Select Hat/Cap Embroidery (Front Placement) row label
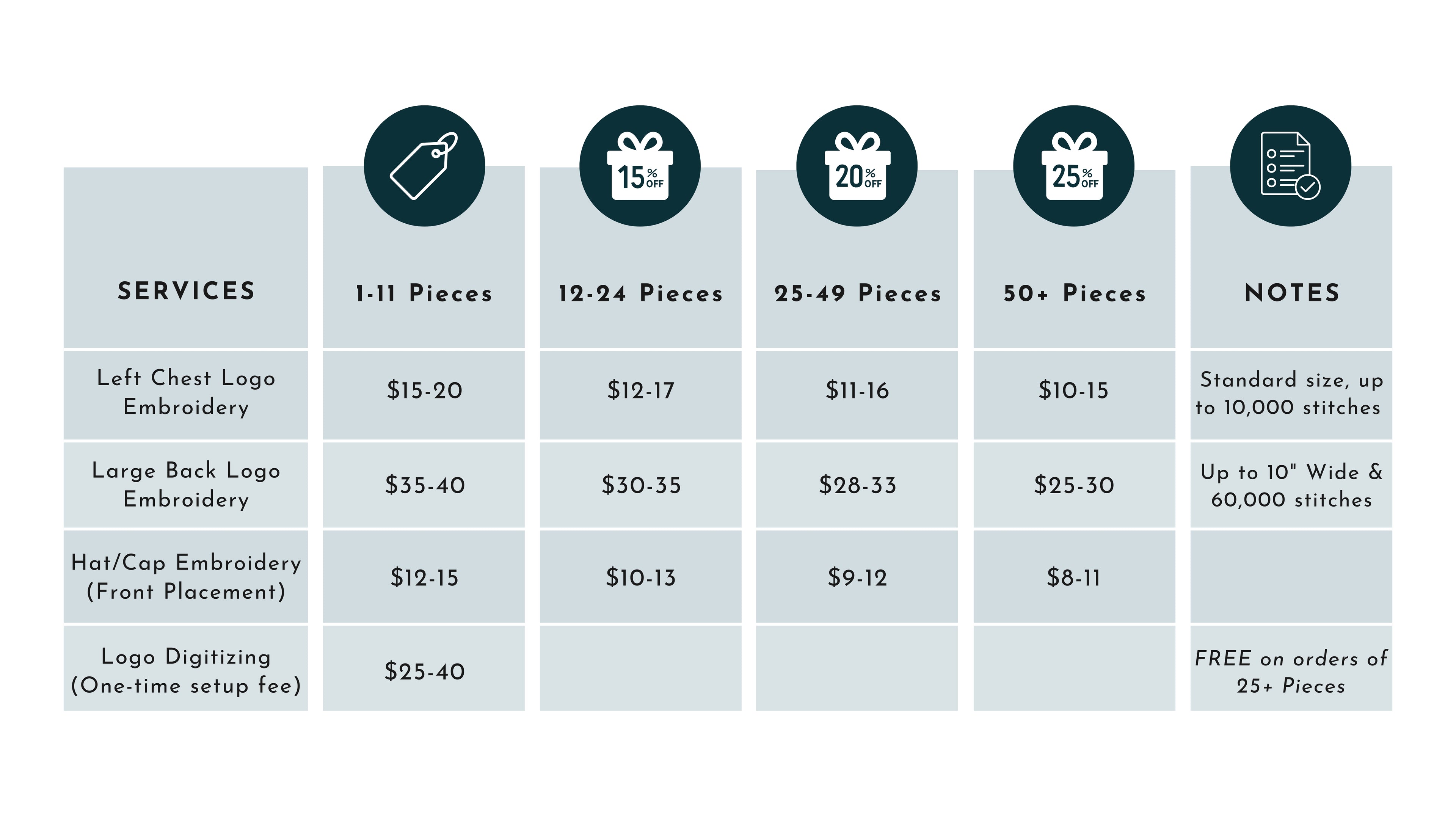The height and width of the screenshot is (819, 1456). pyautogui.click(x=186, y=577)
